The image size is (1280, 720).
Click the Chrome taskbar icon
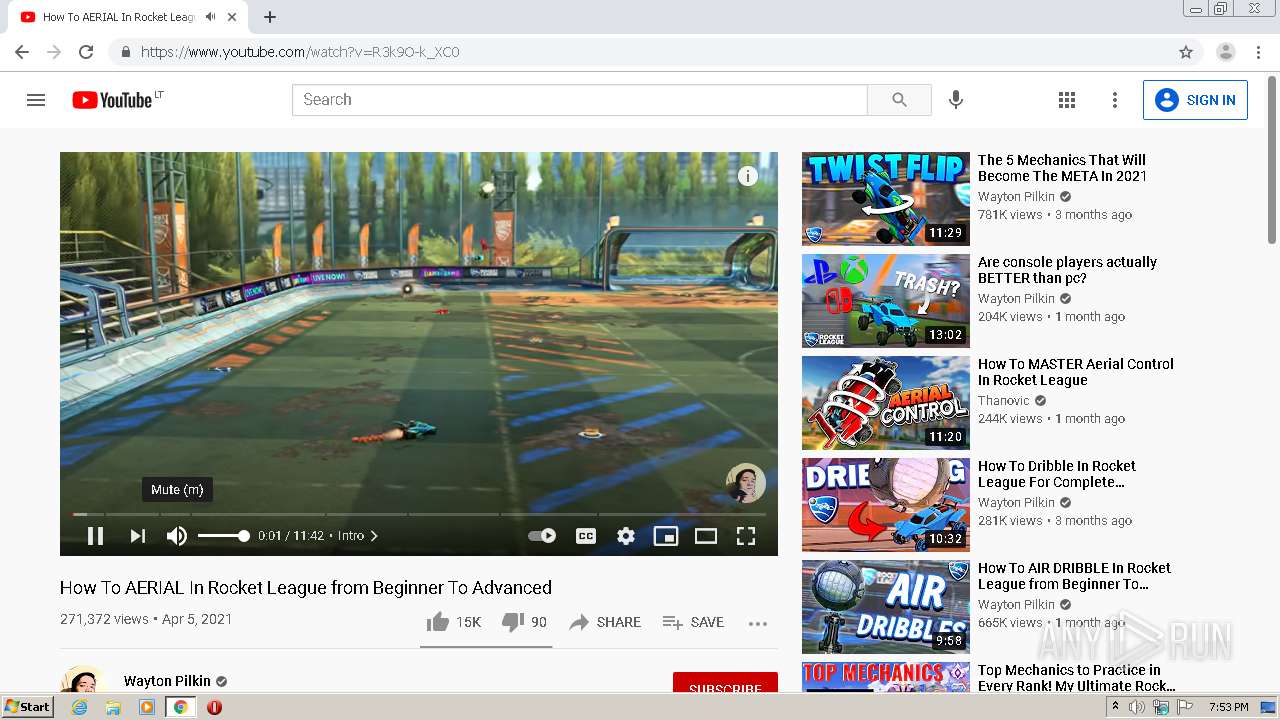(x=180, y=707)
